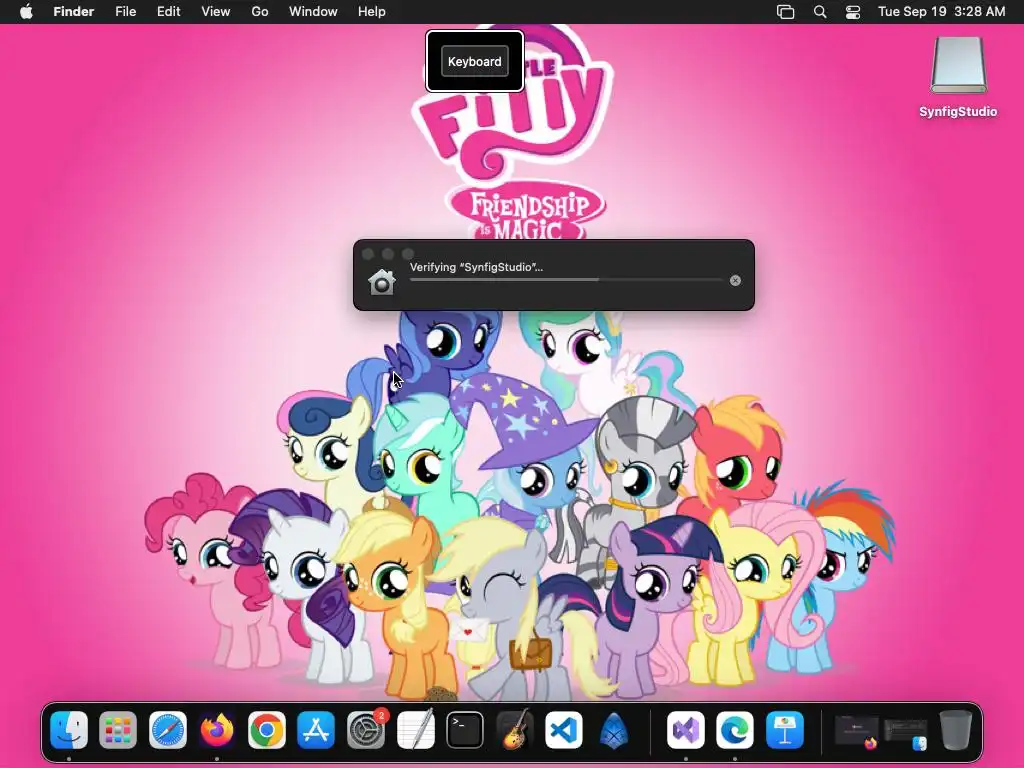1024x768 pixels.
Task: Click the Verifying "SynfigStudio"… text
Action: tap(476, 267)
